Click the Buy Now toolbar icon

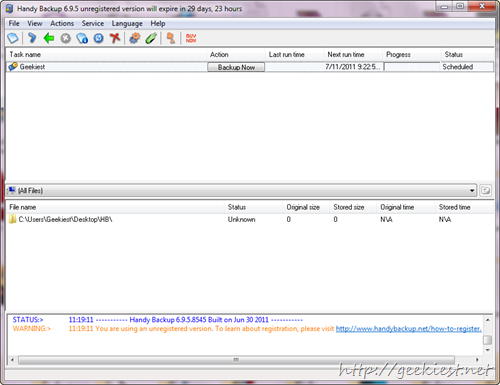pos(191,38)
